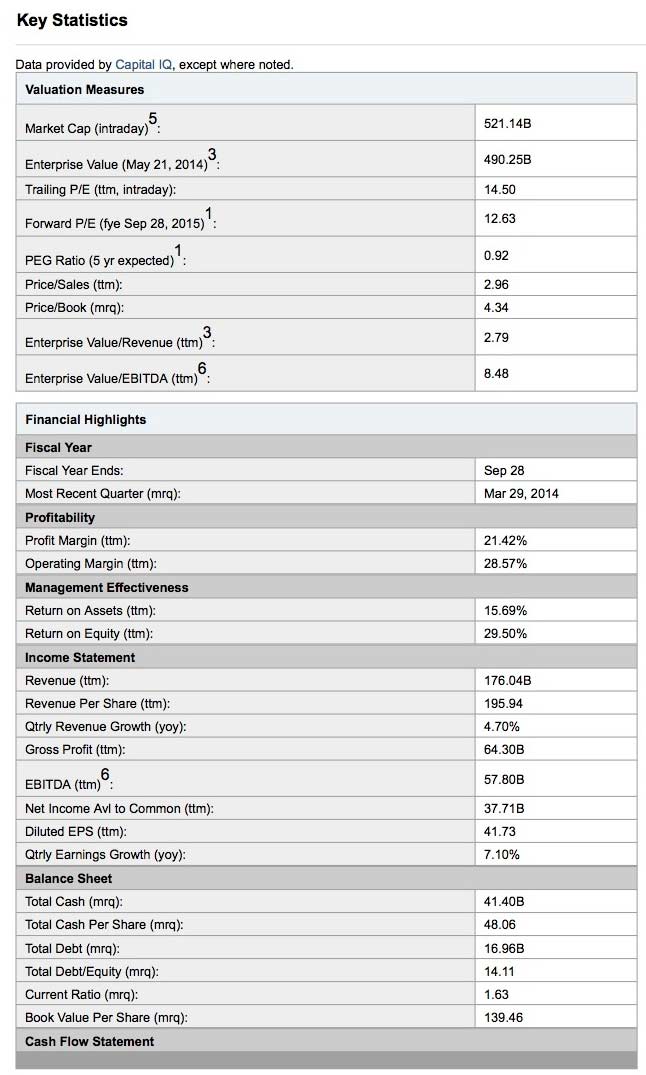Open the Capital IQ link

tap(144, 64)
